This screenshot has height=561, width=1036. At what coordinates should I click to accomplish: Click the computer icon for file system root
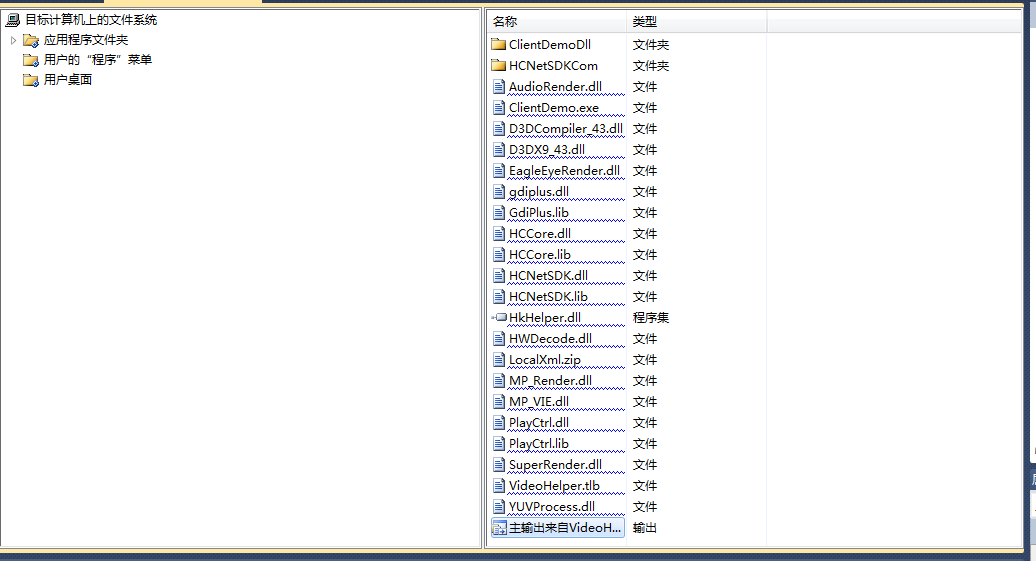[x=13, y=20]
